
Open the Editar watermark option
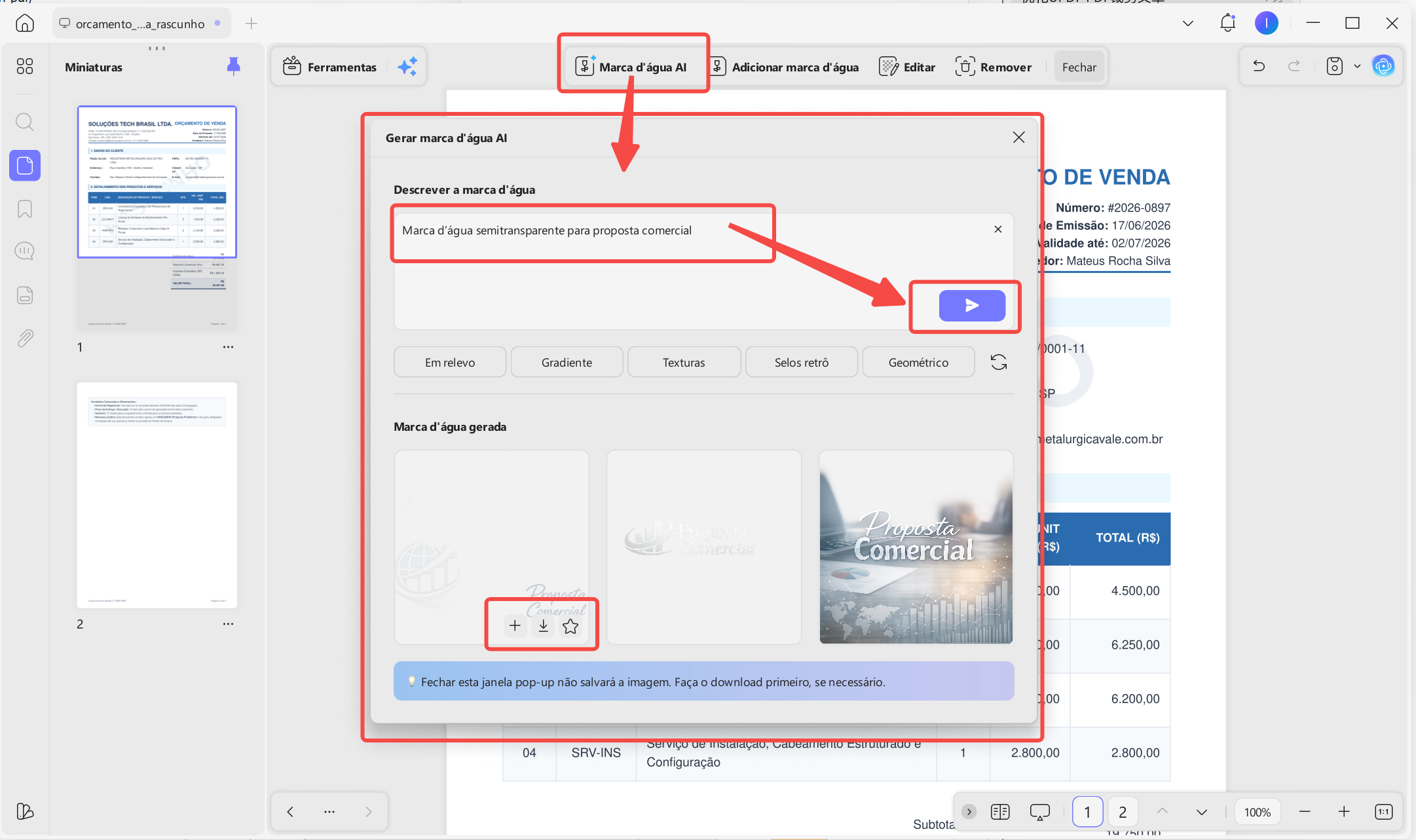coord(907,67)
